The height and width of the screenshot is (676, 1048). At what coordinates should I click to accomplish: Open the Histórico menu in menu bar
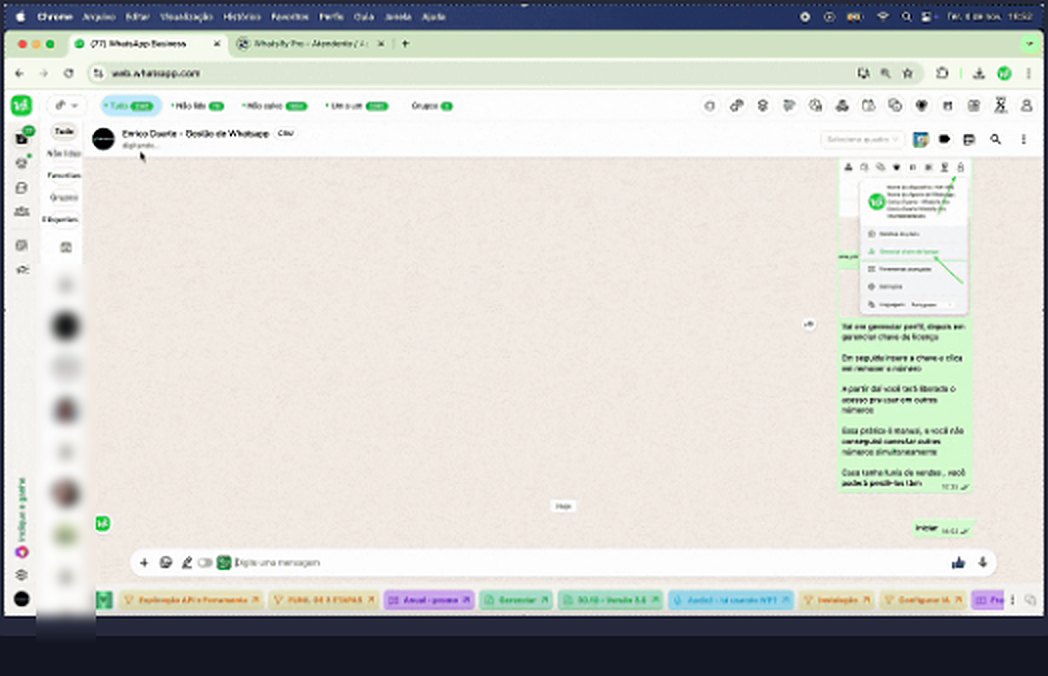[242, 17]
